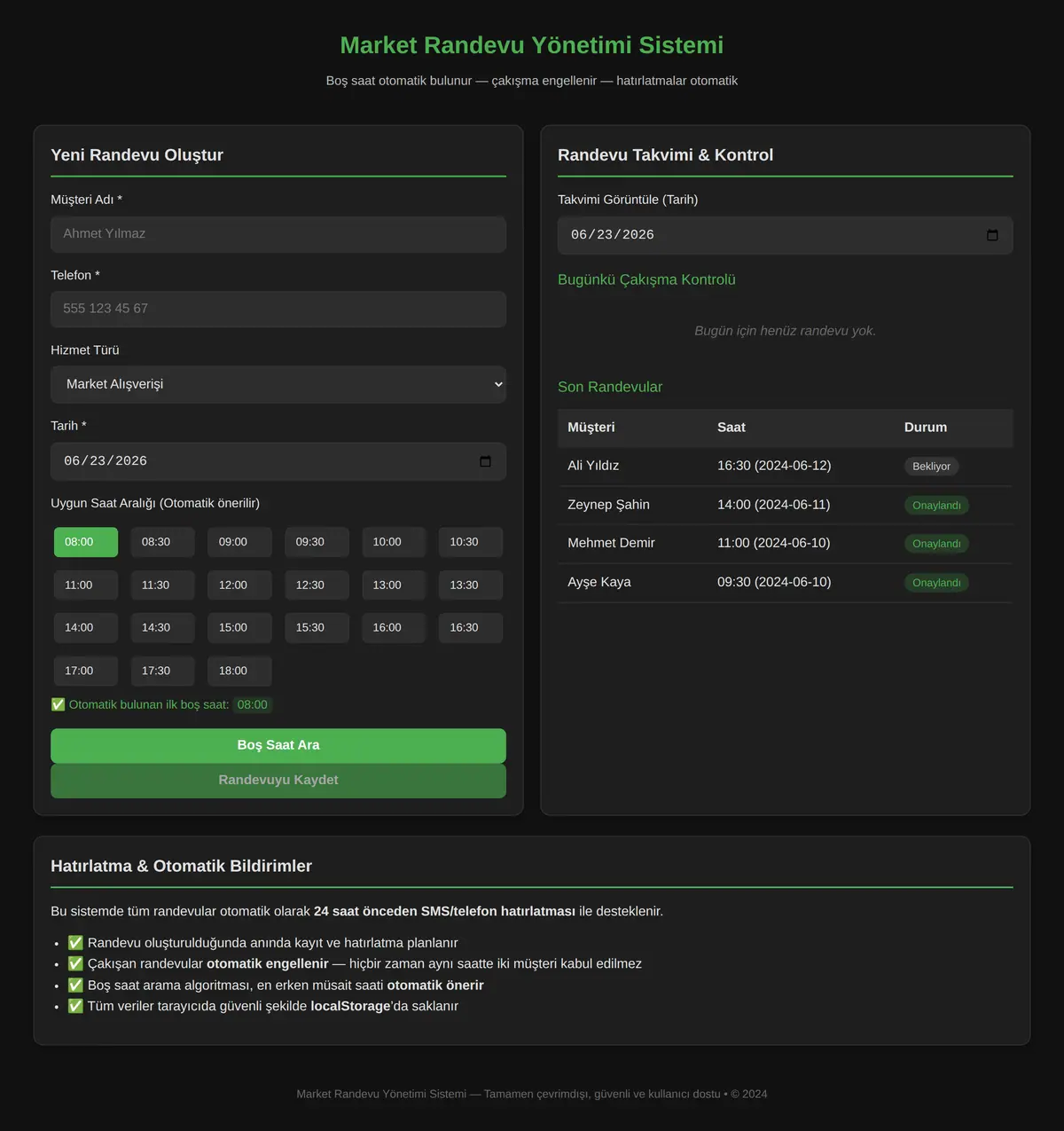Screen dimensions: 1064x1131
Task: Select the 17:30 time slot
Action: [x=163, y=672]
